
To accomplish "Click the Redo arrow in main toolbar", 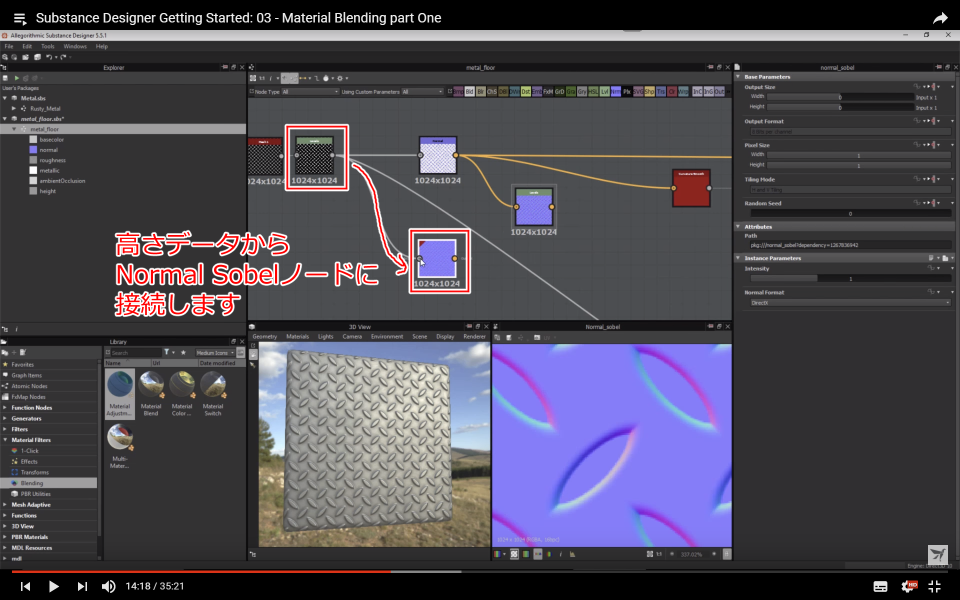I will tap(63, 57).
